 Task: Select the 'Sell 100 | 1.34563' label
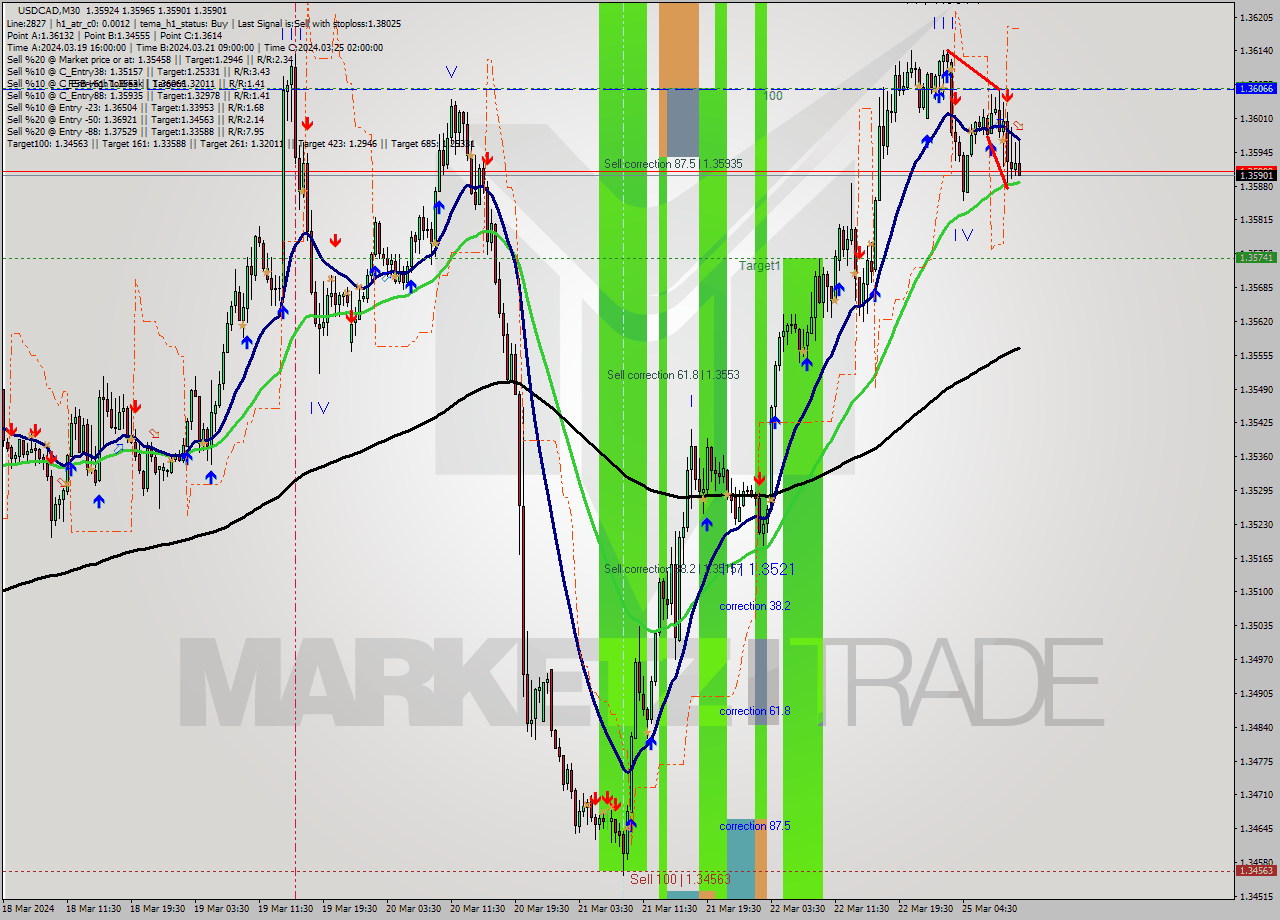coord(680,879)
